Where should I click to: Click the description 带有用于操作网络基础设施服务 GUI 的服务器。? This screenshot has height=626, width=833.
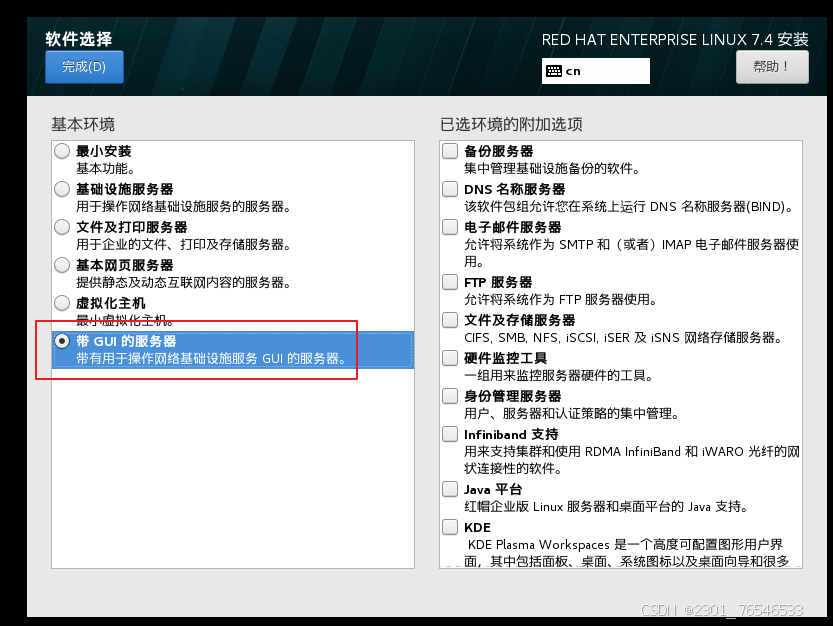tap(211, 359)
